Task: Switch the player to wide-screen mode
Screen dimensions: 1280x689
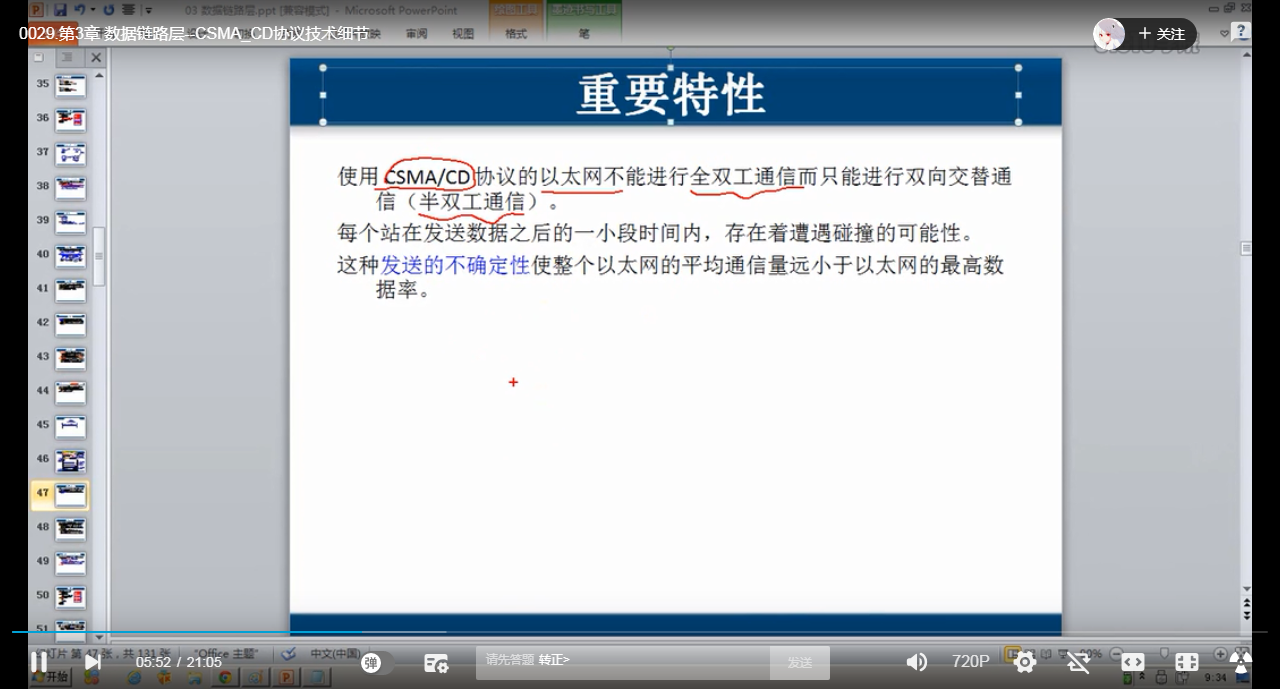Action: coord(1133,661)
